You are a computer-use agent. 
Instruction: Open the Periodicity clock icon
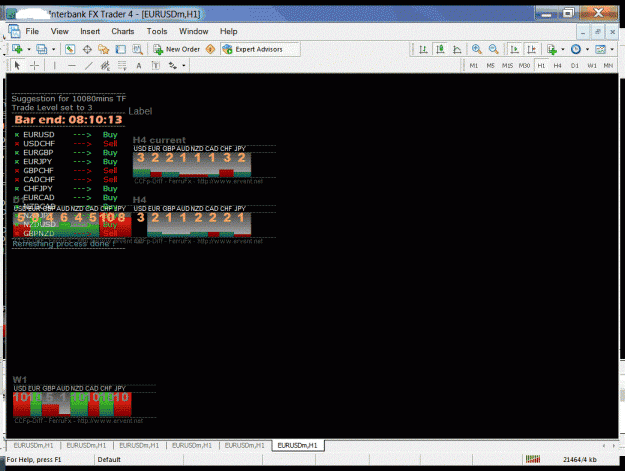[x=576, y=49]
